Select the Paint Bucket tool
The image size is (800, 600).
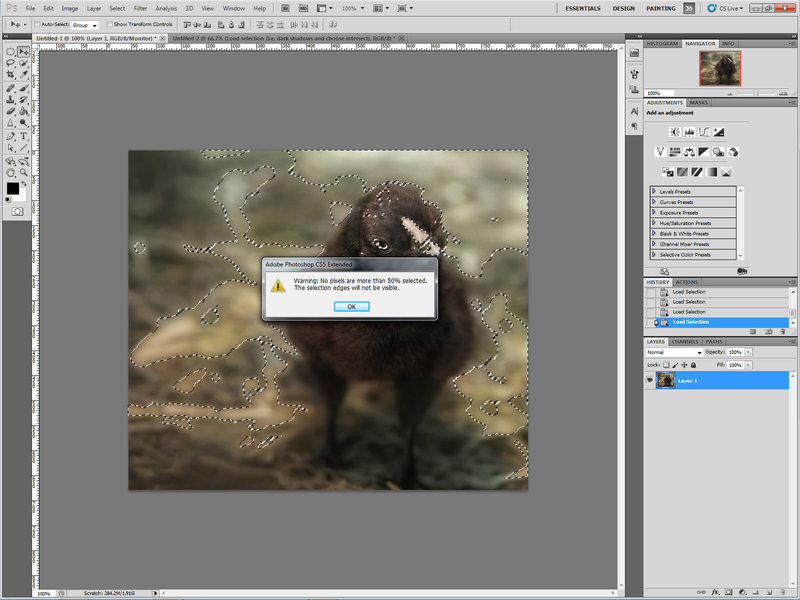[x=23, y=111]
